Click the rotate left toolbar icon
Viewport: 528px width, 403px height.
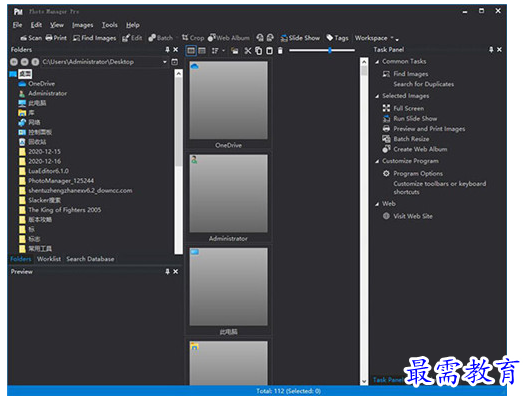(260, 38)
